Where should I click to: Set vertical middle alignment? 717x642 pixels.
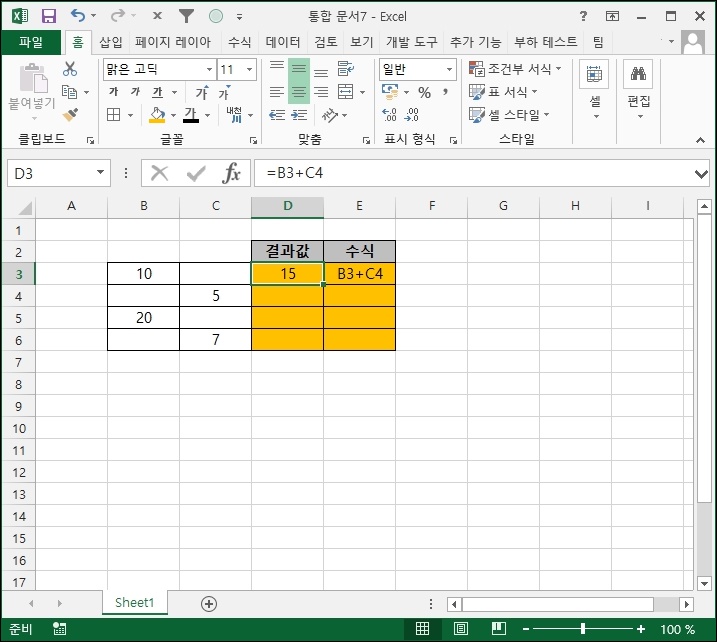(299, 69)
